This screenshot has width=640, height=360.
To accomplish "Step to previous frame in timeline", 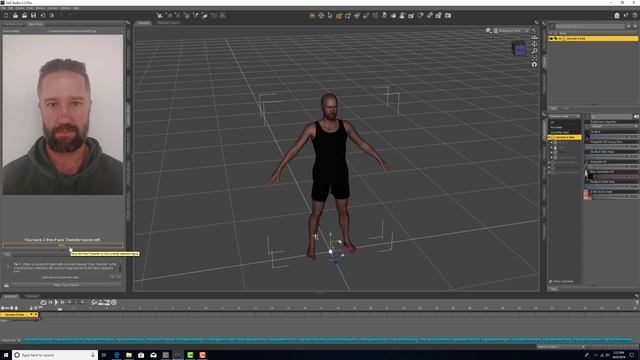I will pos(51,302).
